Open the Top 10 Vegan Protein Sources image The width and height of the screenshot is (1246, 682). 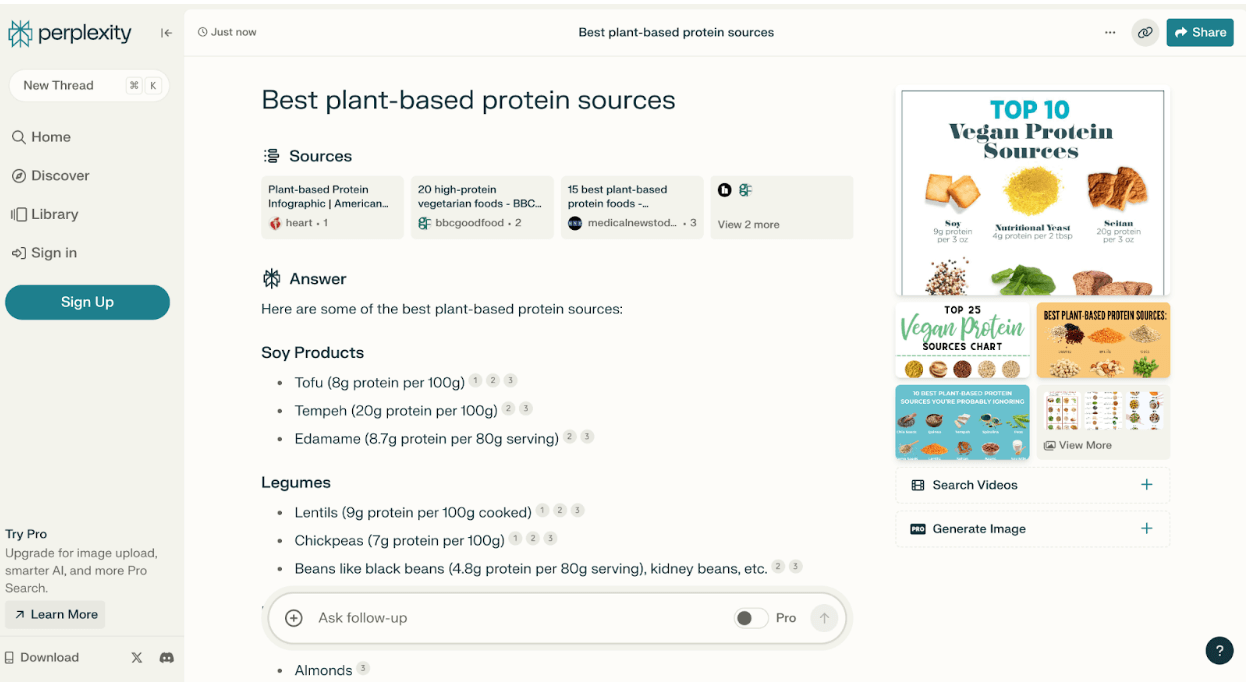[x=1032, y=190]
